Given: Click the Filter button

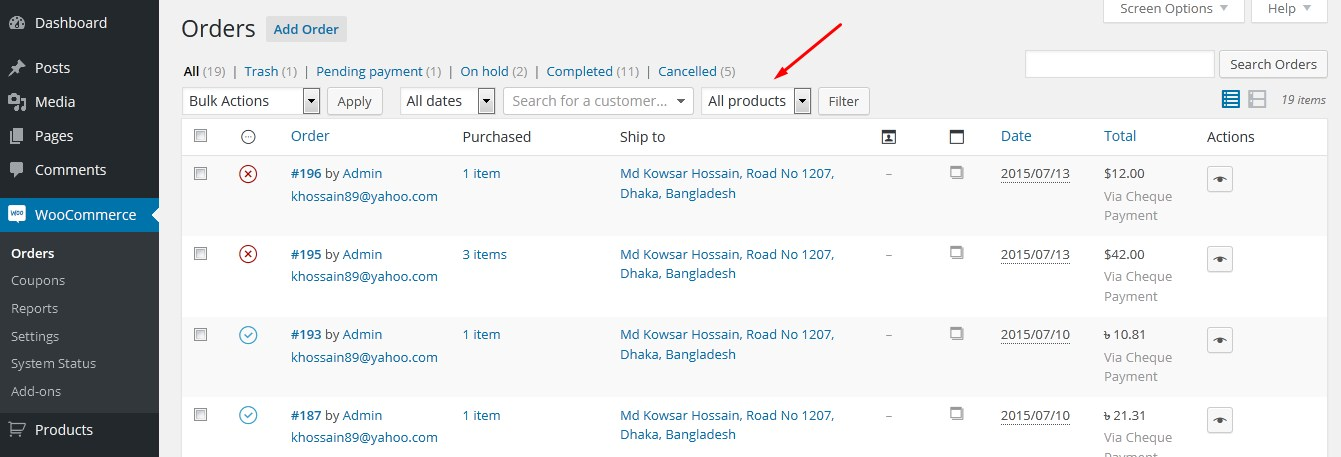Looking at the screenshot, I should point(844,101).
